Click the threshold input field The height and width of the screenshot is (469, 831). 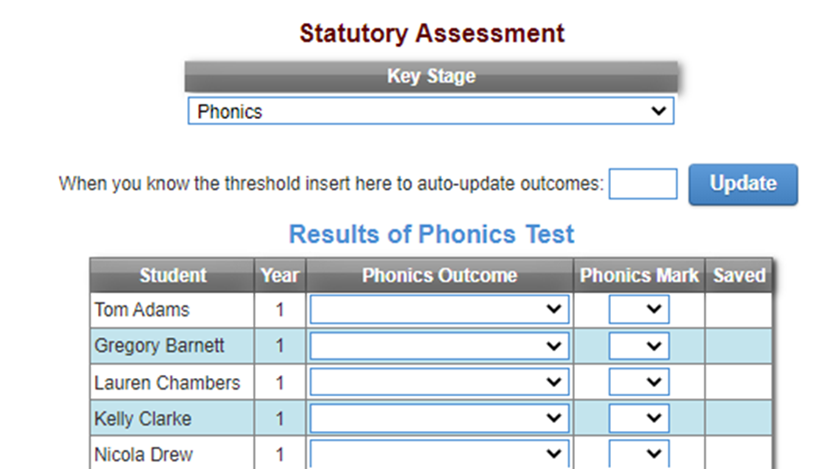click(x=643, y=184)
